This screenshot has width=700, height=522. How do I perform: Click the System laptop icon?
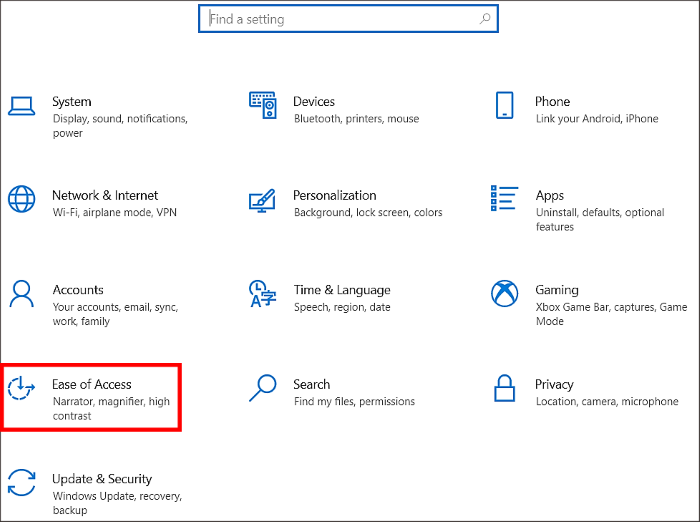[x=22, y=105]
